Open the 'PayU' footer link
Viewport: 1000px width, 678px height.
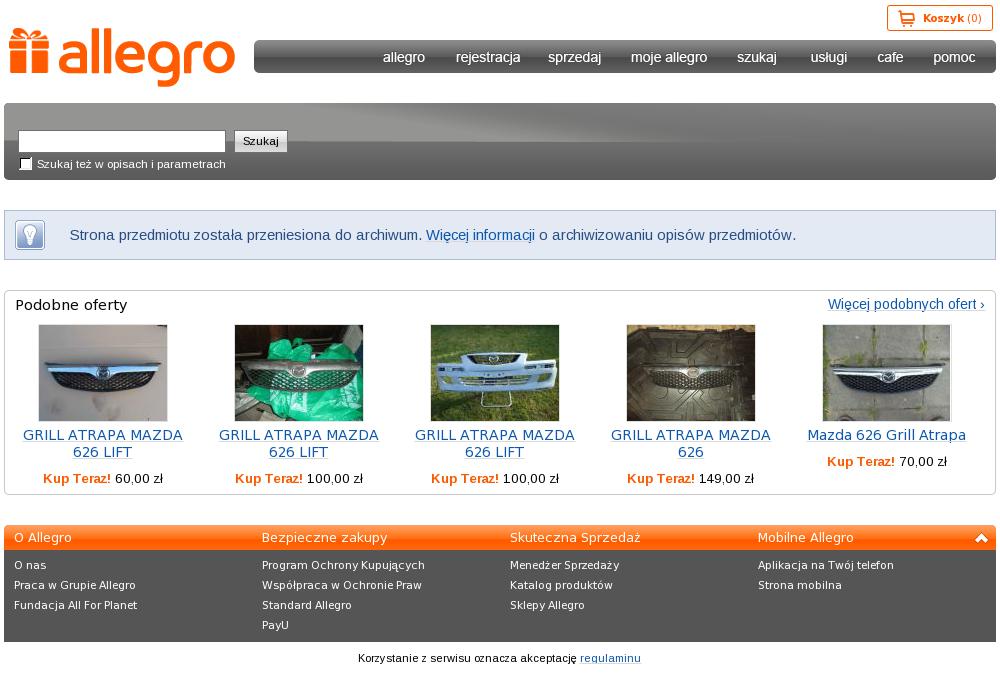click(275, 625)
